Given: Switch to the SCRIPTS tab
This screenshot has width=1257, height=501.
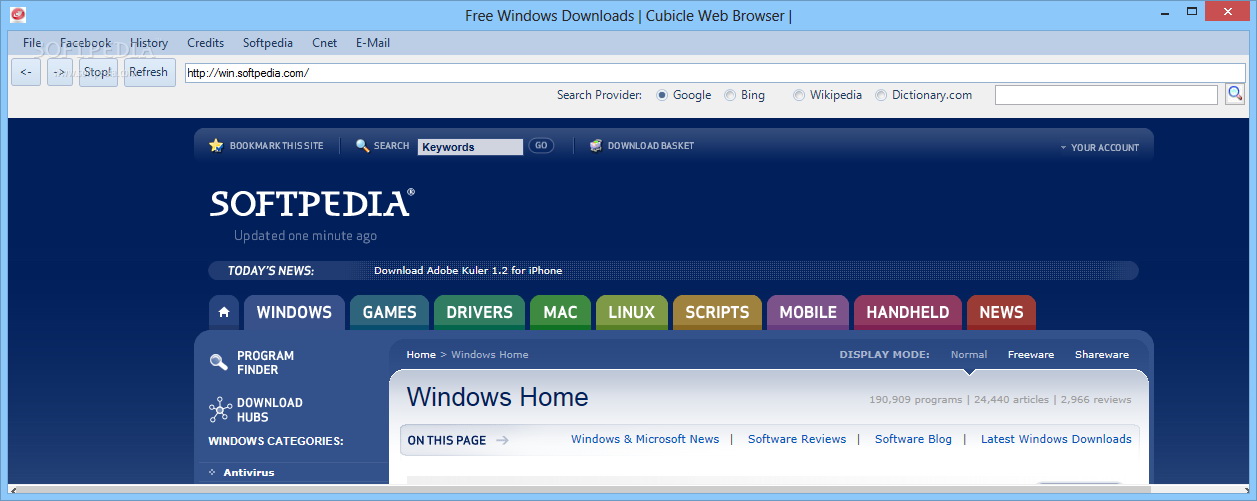Looking at the screenshot, I should [717, 312].
